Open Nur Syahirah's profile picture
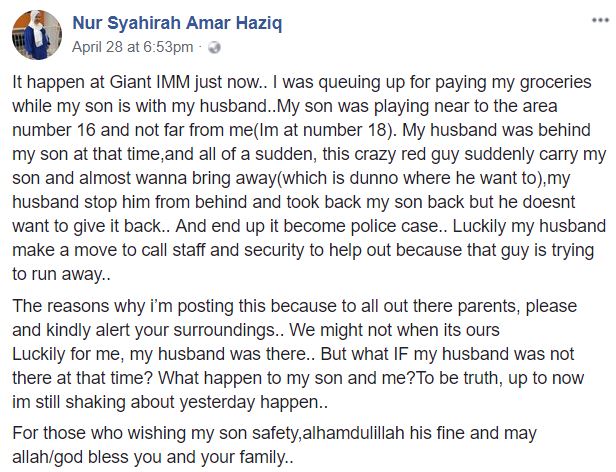 35,32
